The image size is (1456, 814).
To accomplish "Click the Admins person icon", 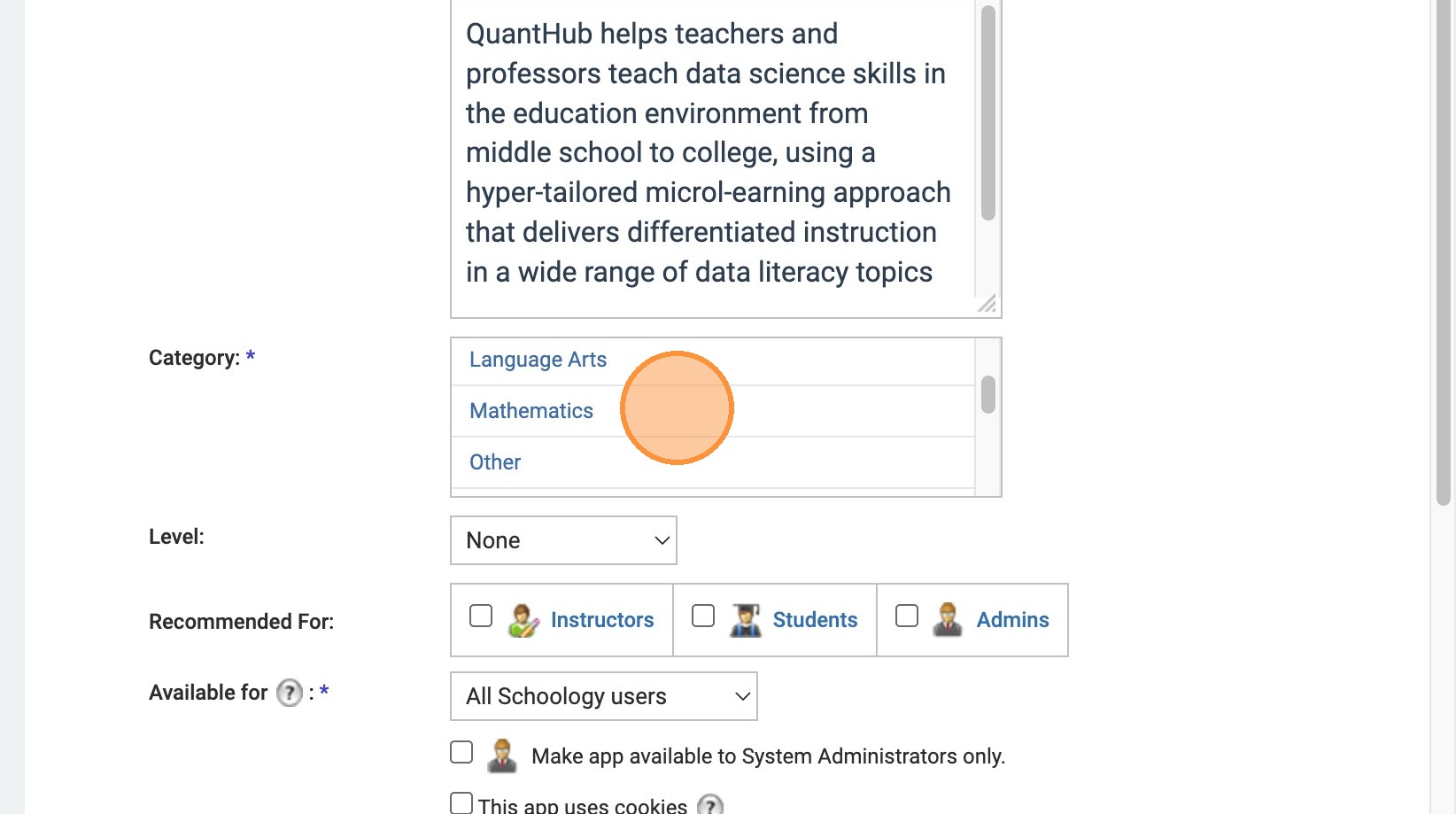I will pyautogui.click(x=948, y=620).
